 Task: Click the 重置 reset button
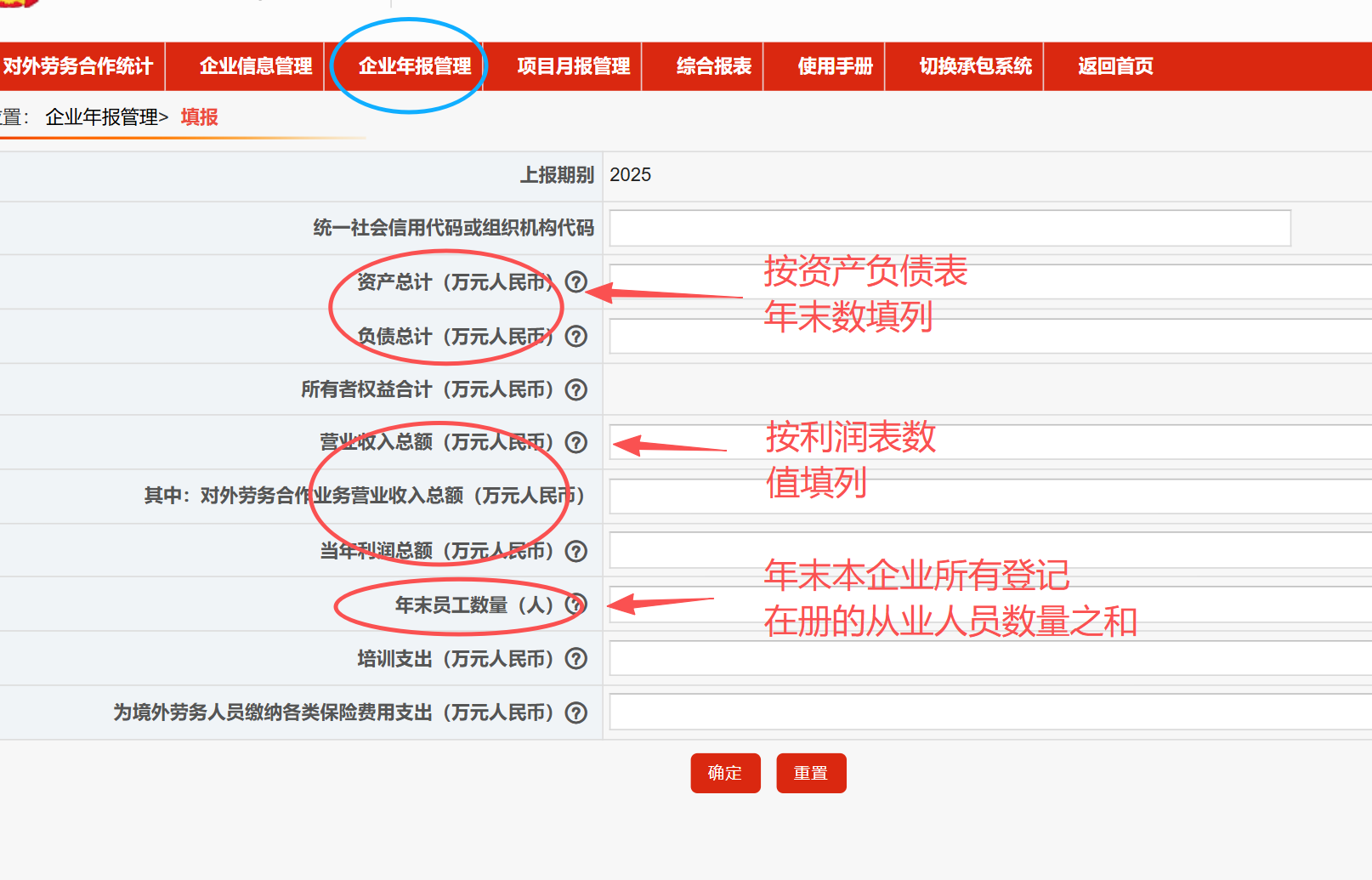pos(810,773)
